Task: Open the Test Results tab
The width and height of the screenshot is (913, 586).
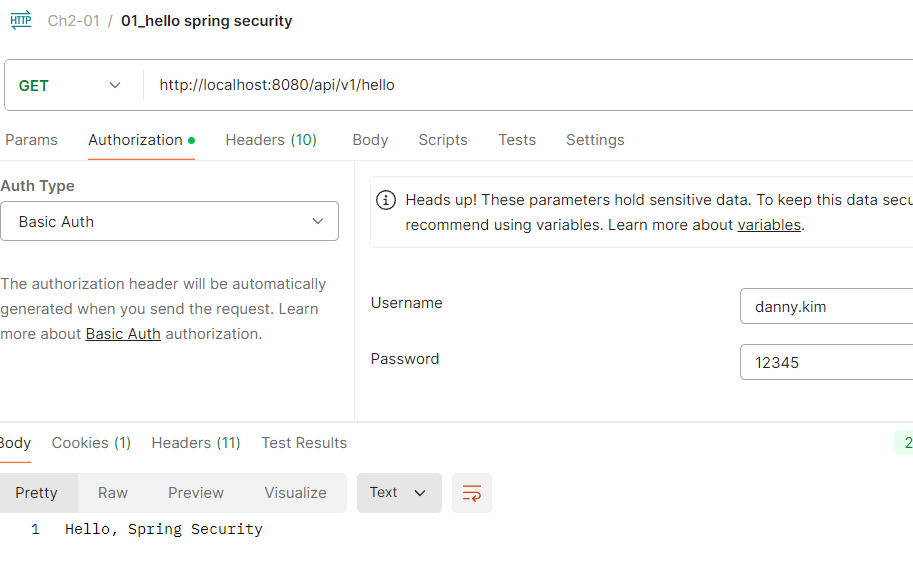Action: point(304,443)
